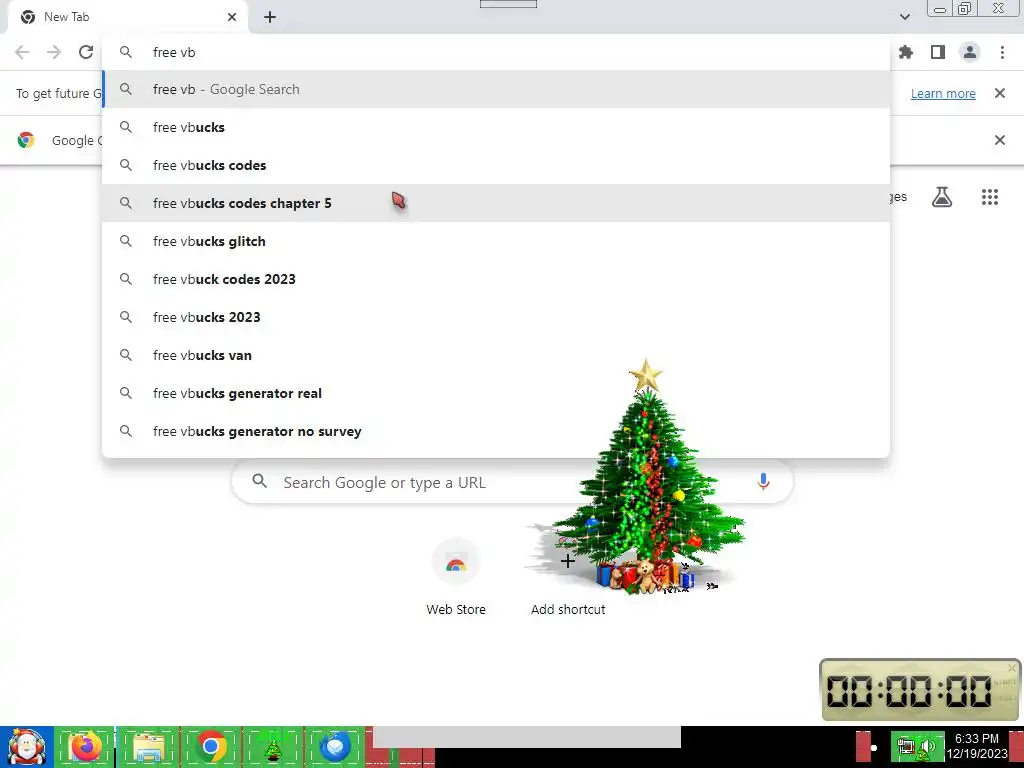Click the 00:00:00 timer display
This screenshot has width=1024, height=768.
click(x=909, y=692)
